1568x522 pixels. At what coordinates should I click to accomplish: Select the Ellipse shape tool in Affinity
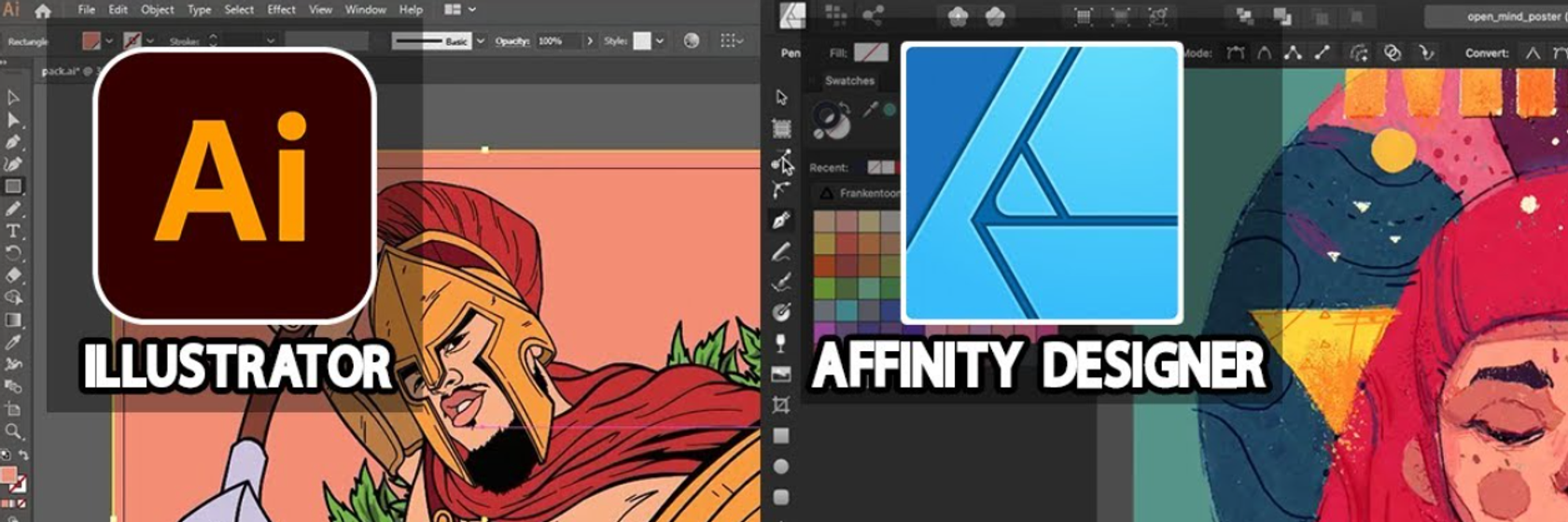pos(781,466)
